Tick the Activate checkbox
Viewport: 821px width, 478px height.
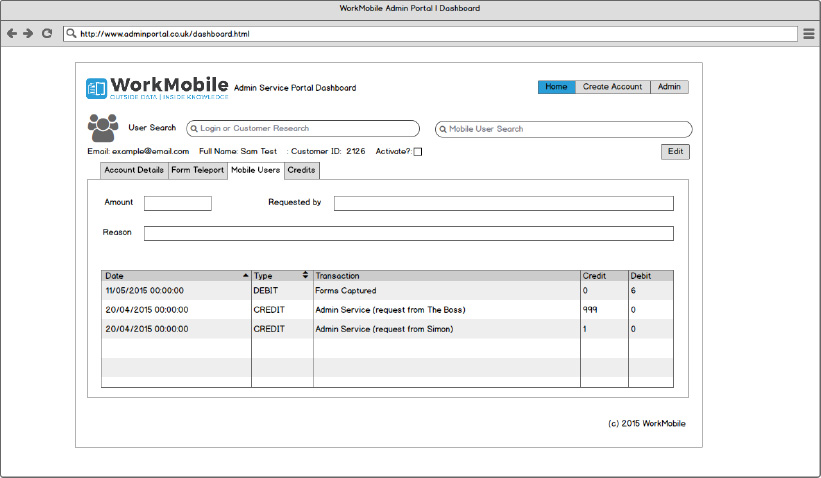coord(418,152)
